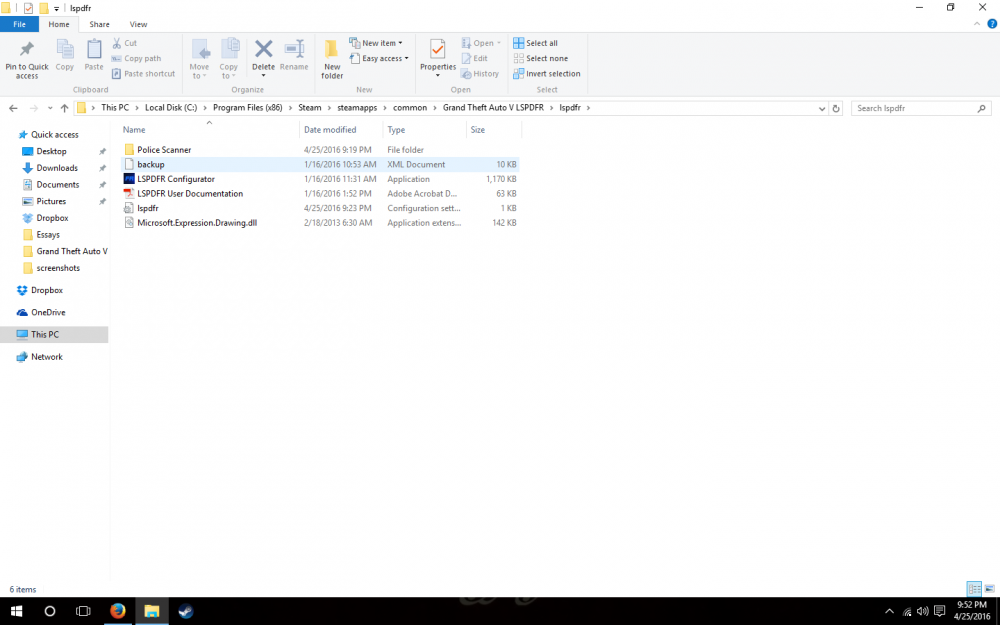This screenshot has height=625, width=1000.
Task: Open Pictures in the sidebar
Action: point(51,201)
